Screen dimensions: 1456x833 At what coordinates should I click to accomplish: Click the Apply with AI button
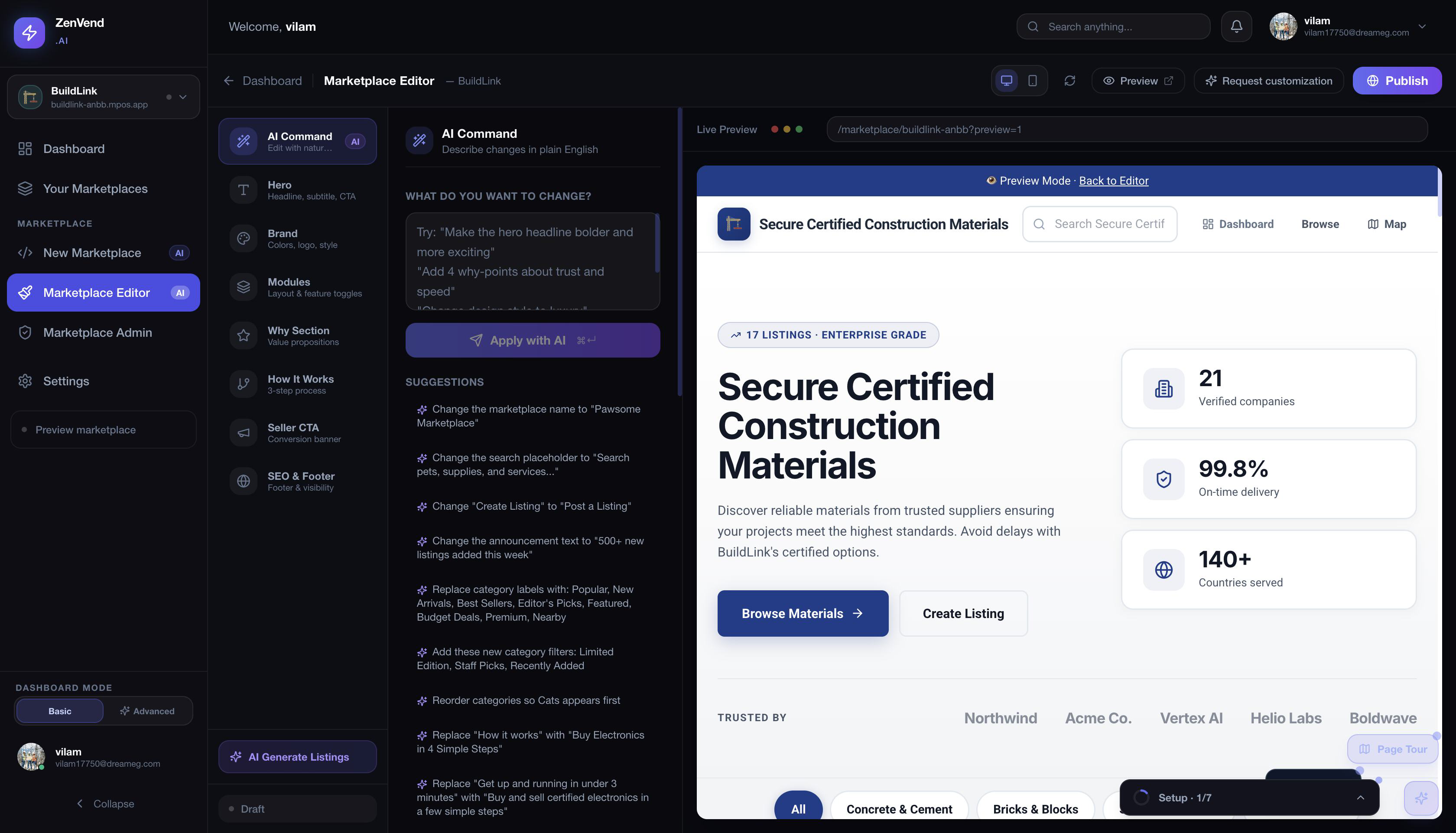click(533, 340)
